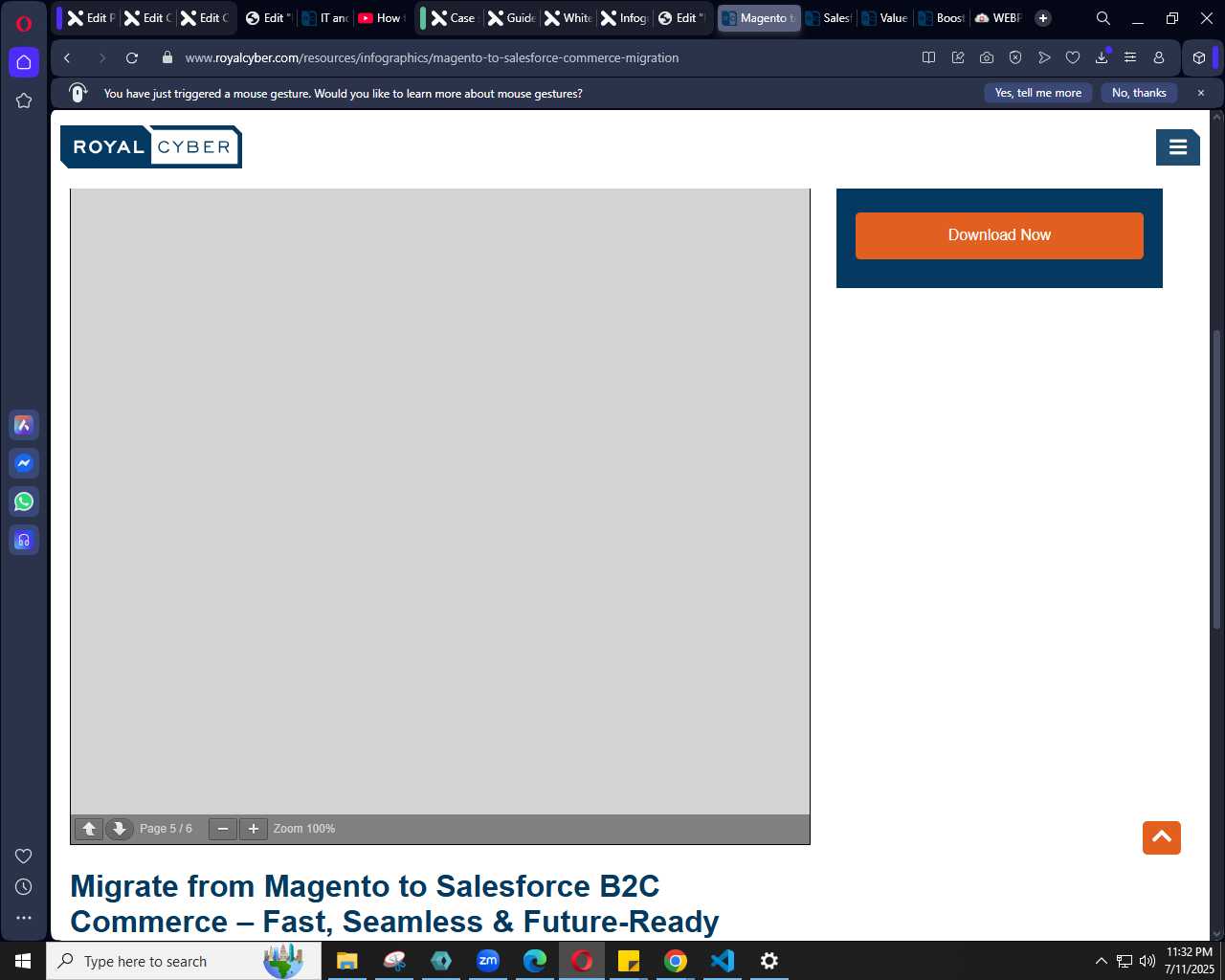The width and height of the screenshot is (1225, 980).
Task: Click the Zoom 100% label
Action: (304, 829)
